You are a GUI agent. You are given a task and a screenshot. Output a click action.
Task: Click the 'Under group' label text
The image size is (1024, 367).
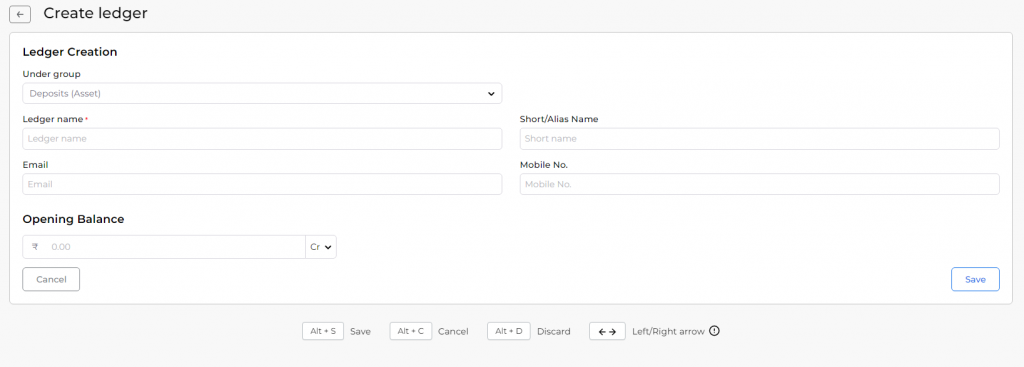click(52, 74)
